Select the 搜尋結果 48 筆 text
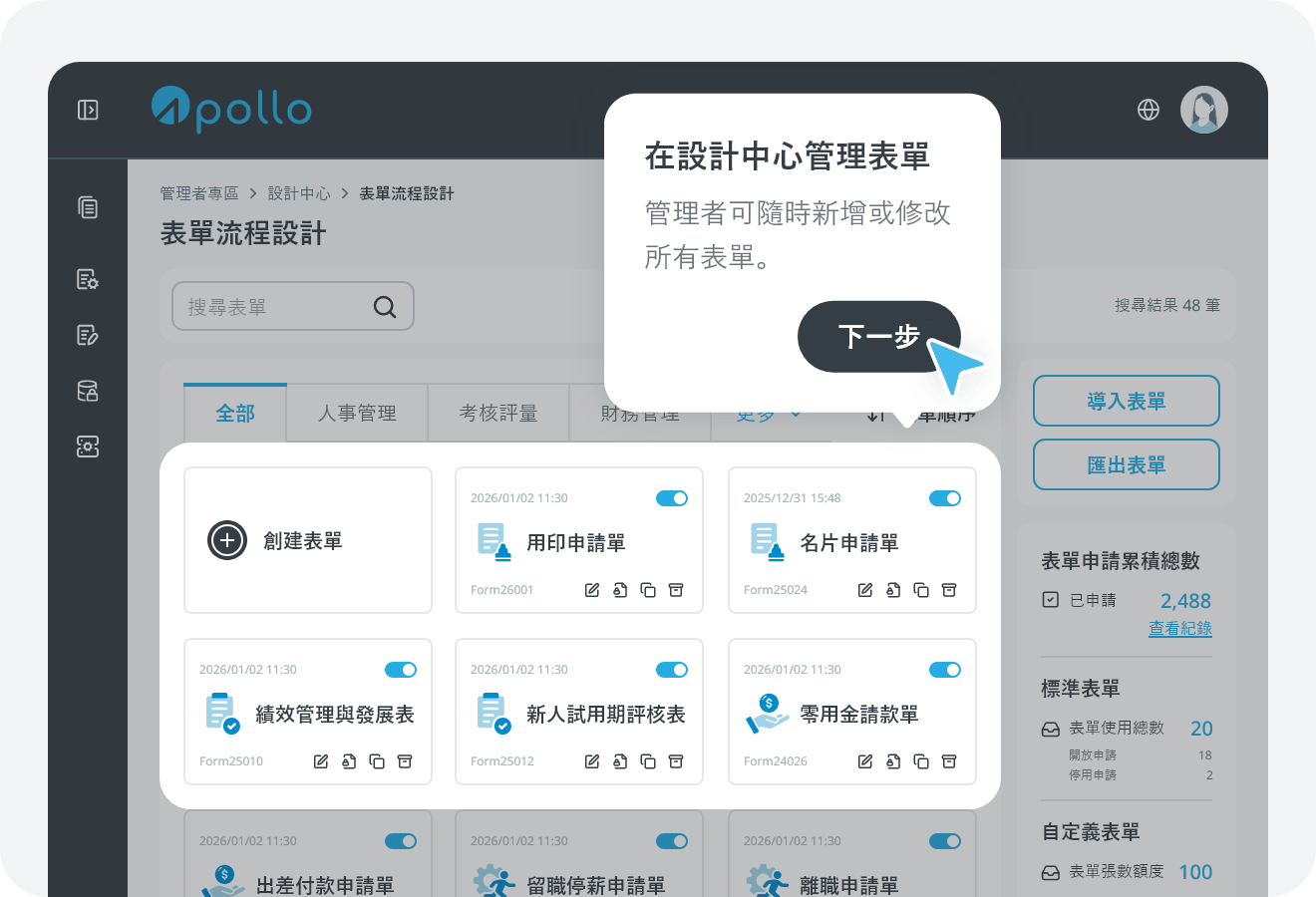The width and height of the screenshot is (1316, 897). [x=1167, y=305]
